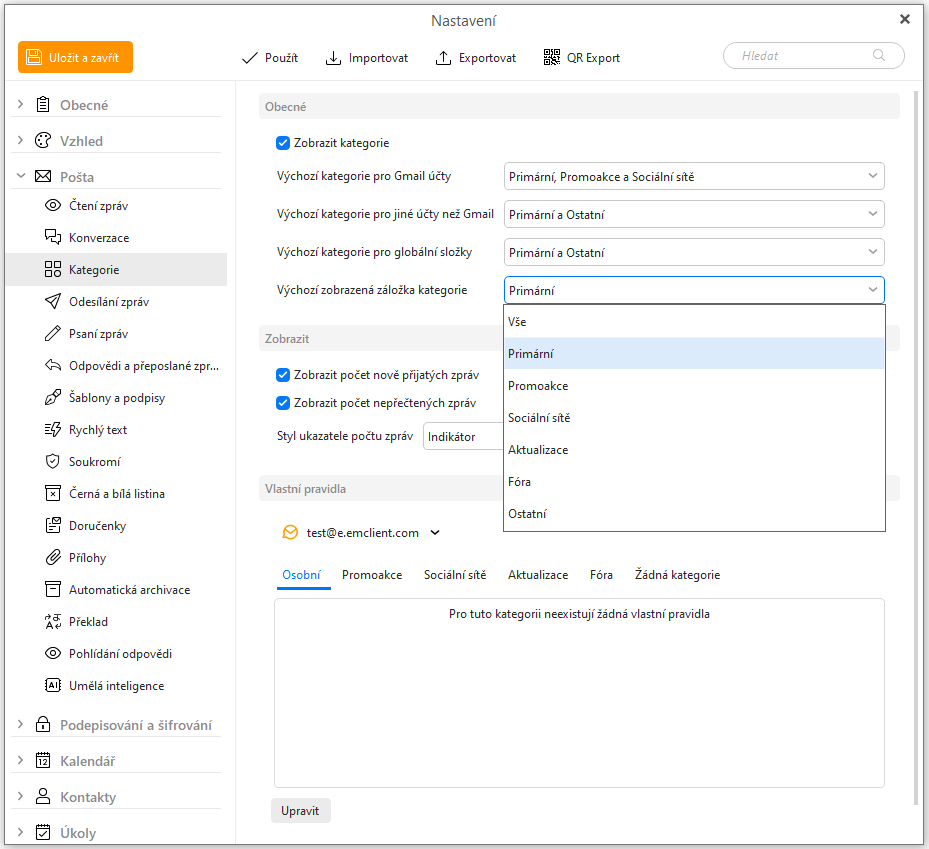Choose Promoakce from the dropdown list
The image size is (929, 849).
pyautogui.click(x=538, y=386)
